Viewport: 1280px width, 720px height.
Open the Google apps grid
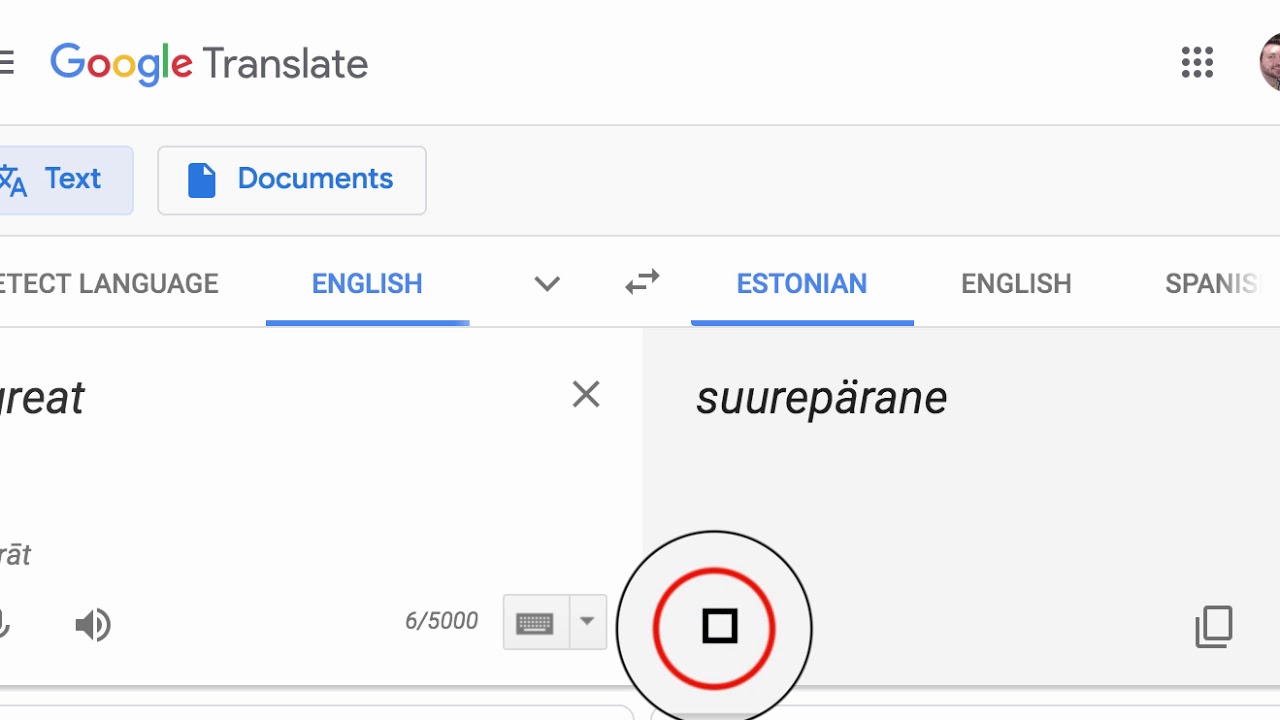tap(1197, 62)
